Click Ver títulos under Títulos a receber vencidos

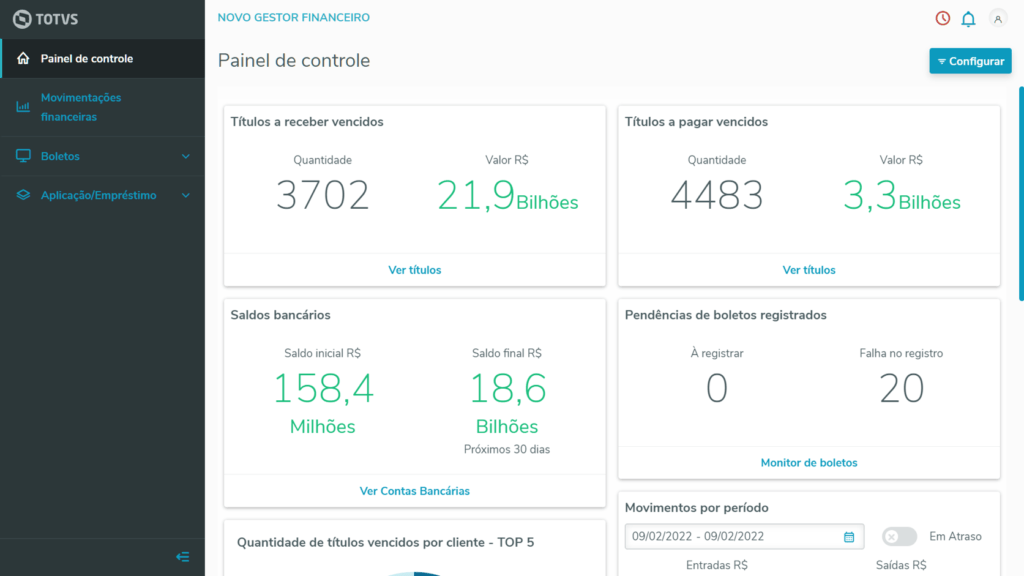(414, 269)
